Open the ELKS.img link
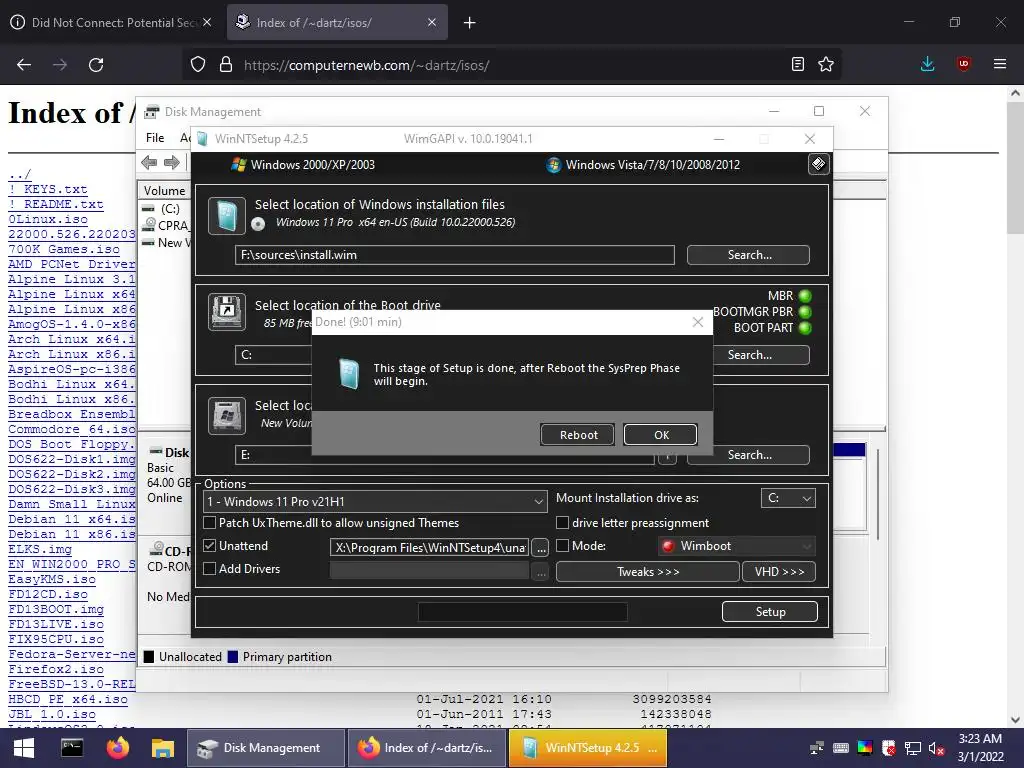This screenshot has width=1024, height=768. [40, 549]
